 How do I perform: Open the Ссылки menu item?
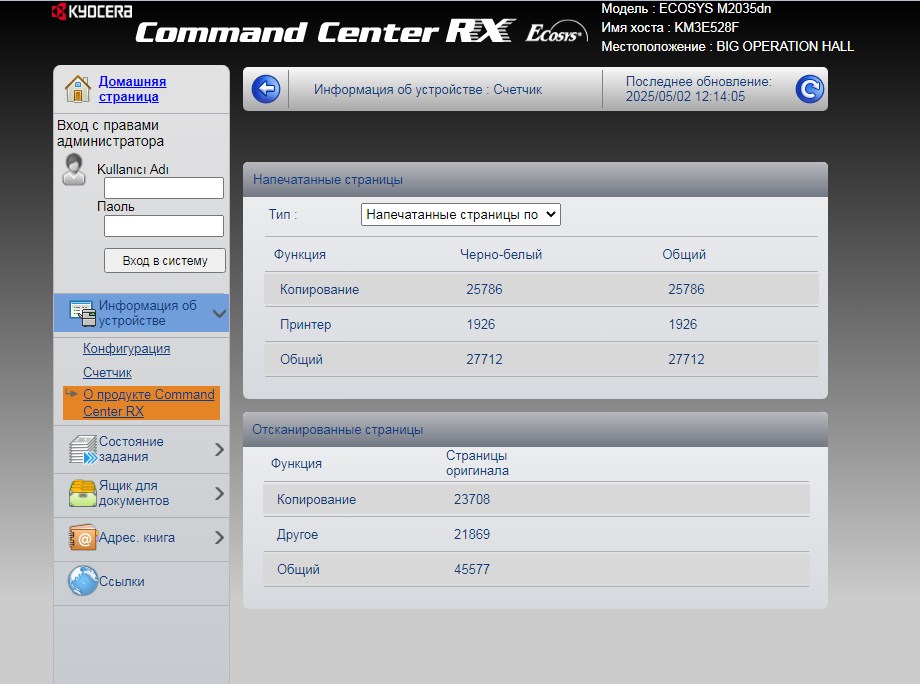121,581
